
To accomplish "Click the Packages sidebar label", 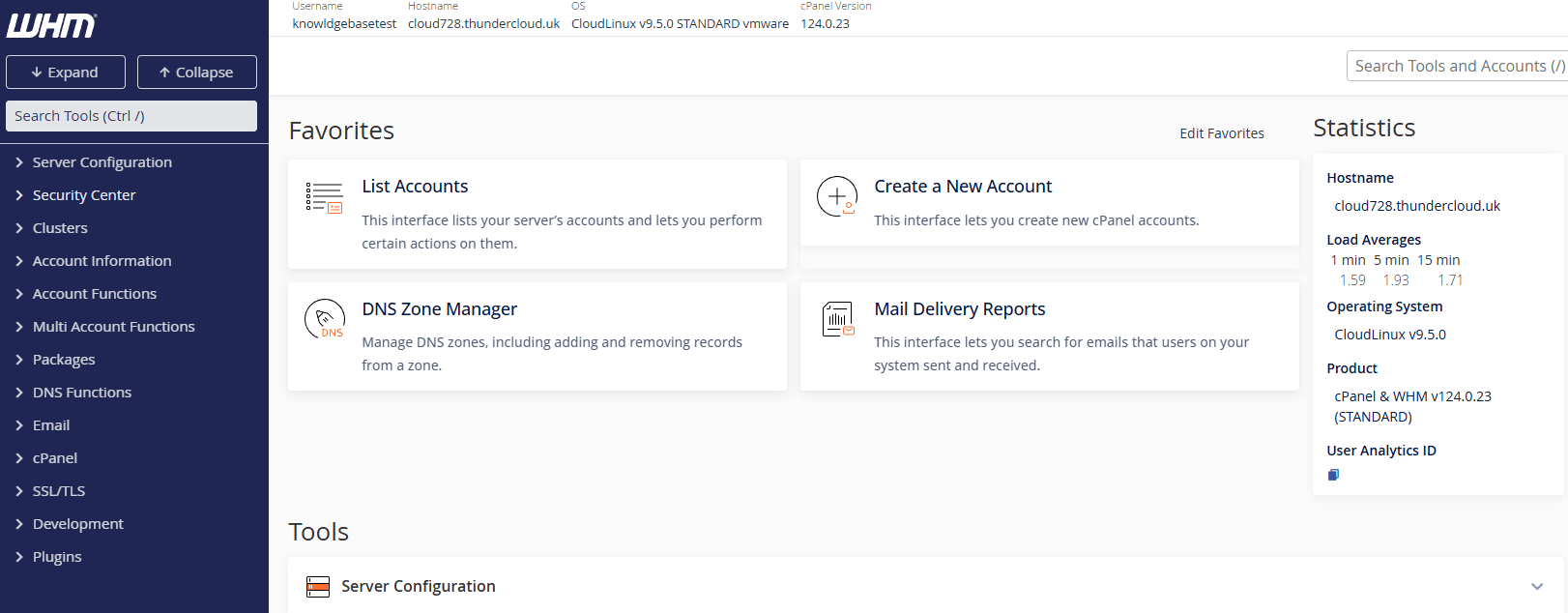I will (x=64, y=360).
